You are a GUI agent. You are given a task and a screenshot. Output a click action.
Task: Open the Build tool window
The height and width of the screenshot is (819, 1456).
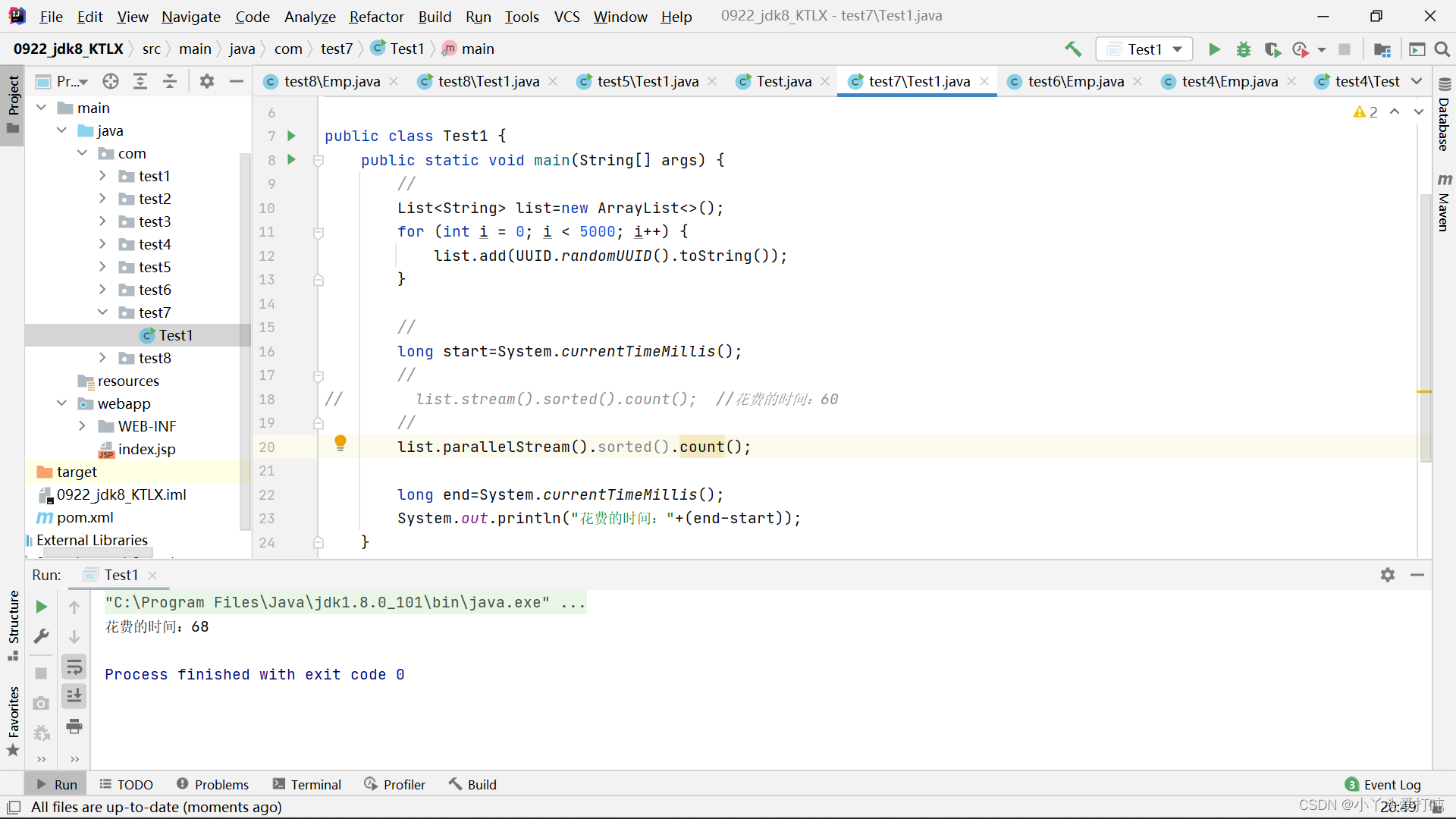[x=472, y=784]
